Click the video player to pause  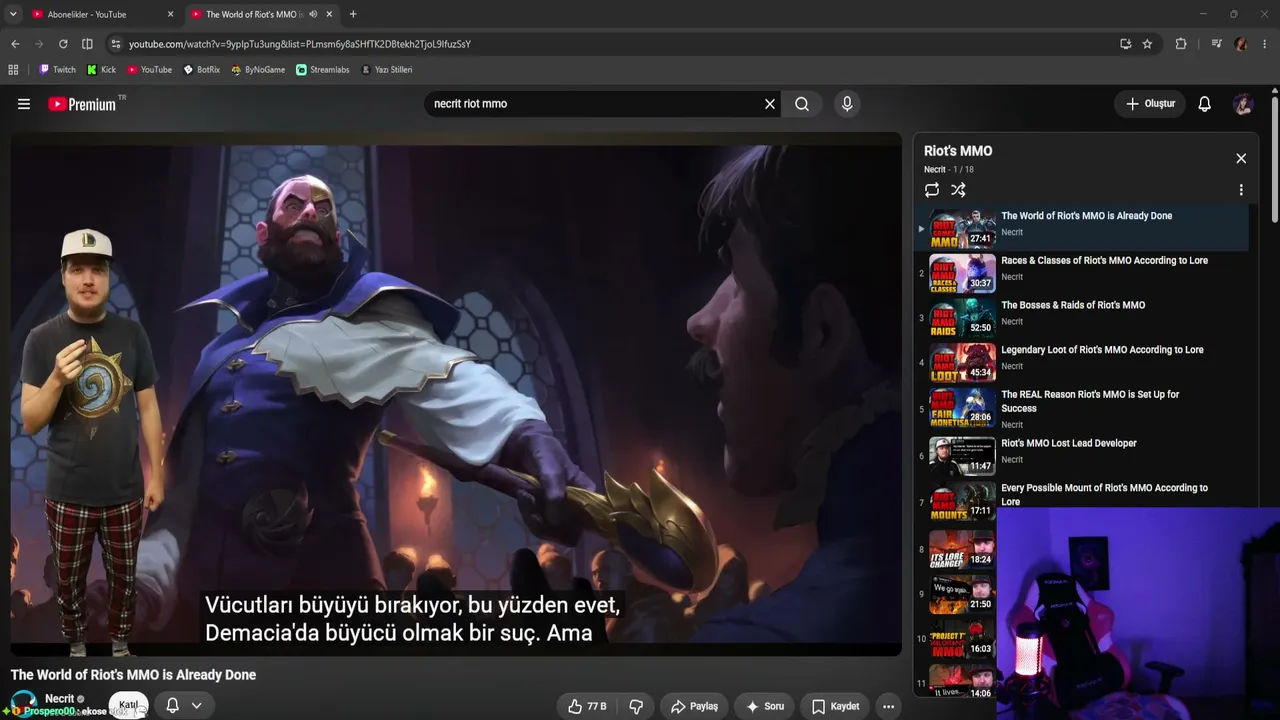(x=456, y=394)
